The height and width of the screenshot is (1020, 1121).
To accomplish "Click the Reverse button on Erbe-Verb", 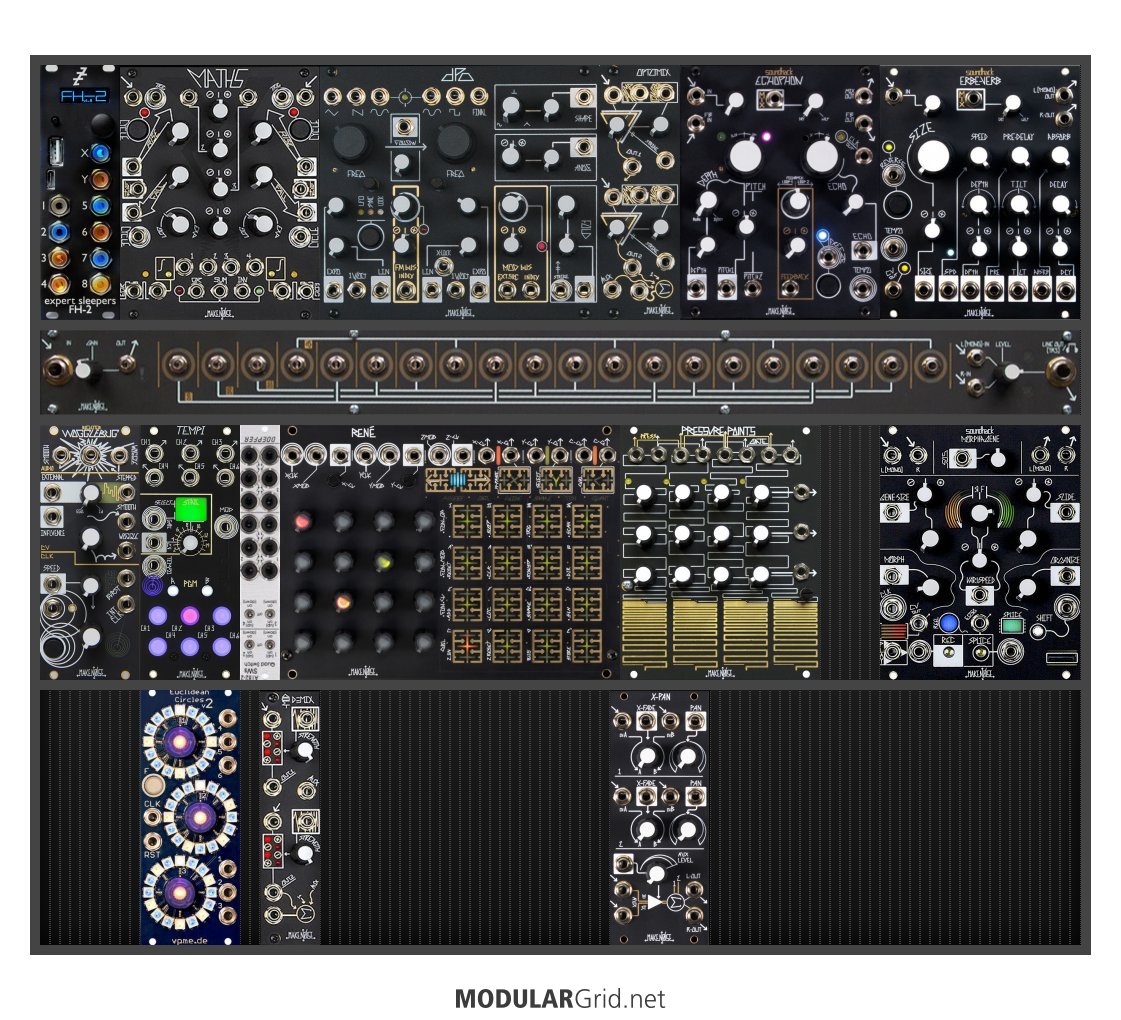I will (x=897, y=204).
